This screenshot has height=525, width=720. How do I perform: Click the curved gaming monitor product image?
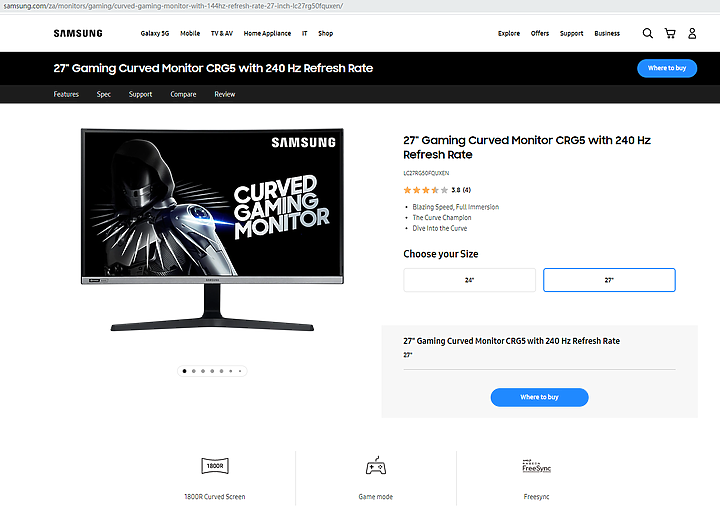tap(212, 230)
